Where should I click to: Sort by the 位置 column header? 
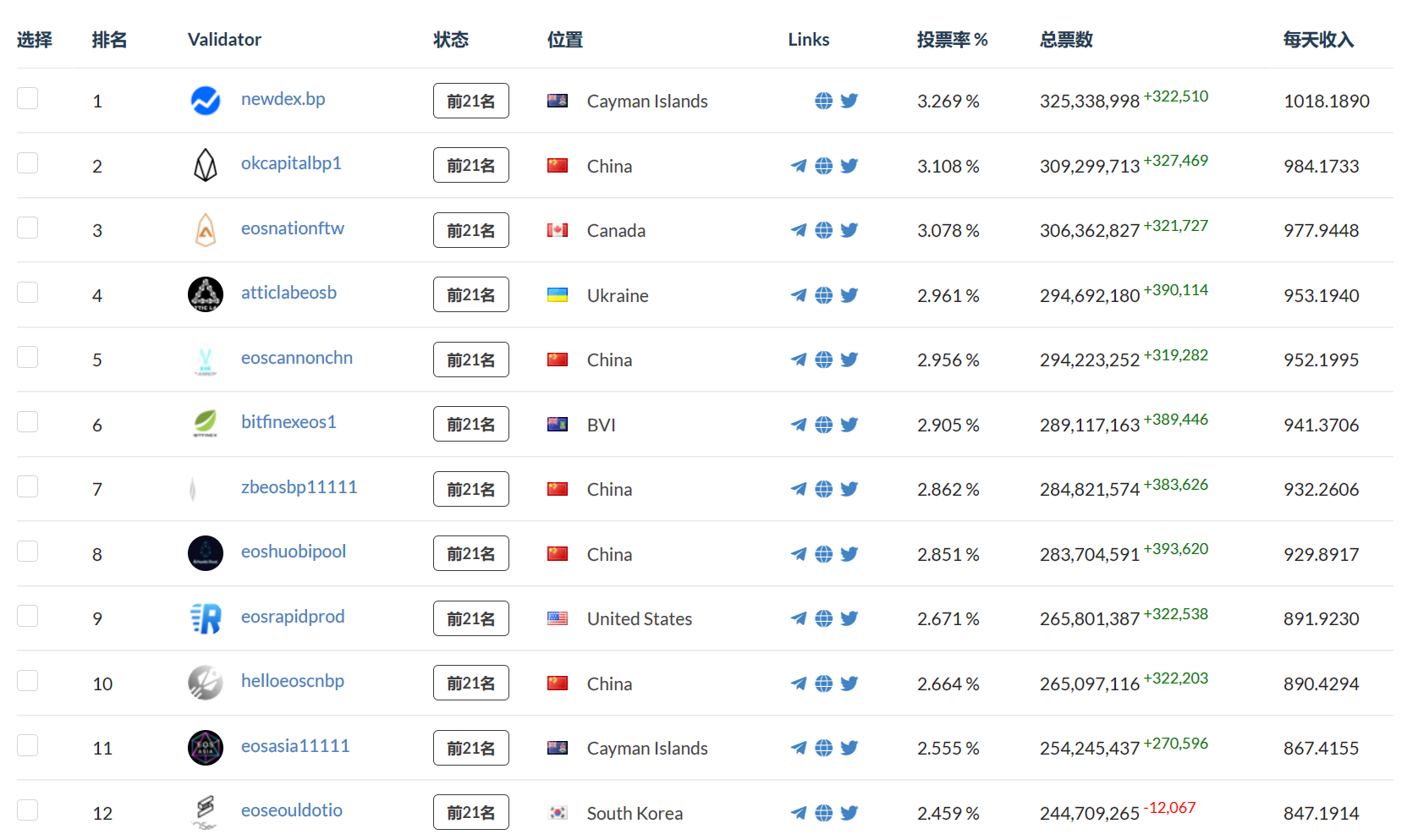click(x=564, y=40)
